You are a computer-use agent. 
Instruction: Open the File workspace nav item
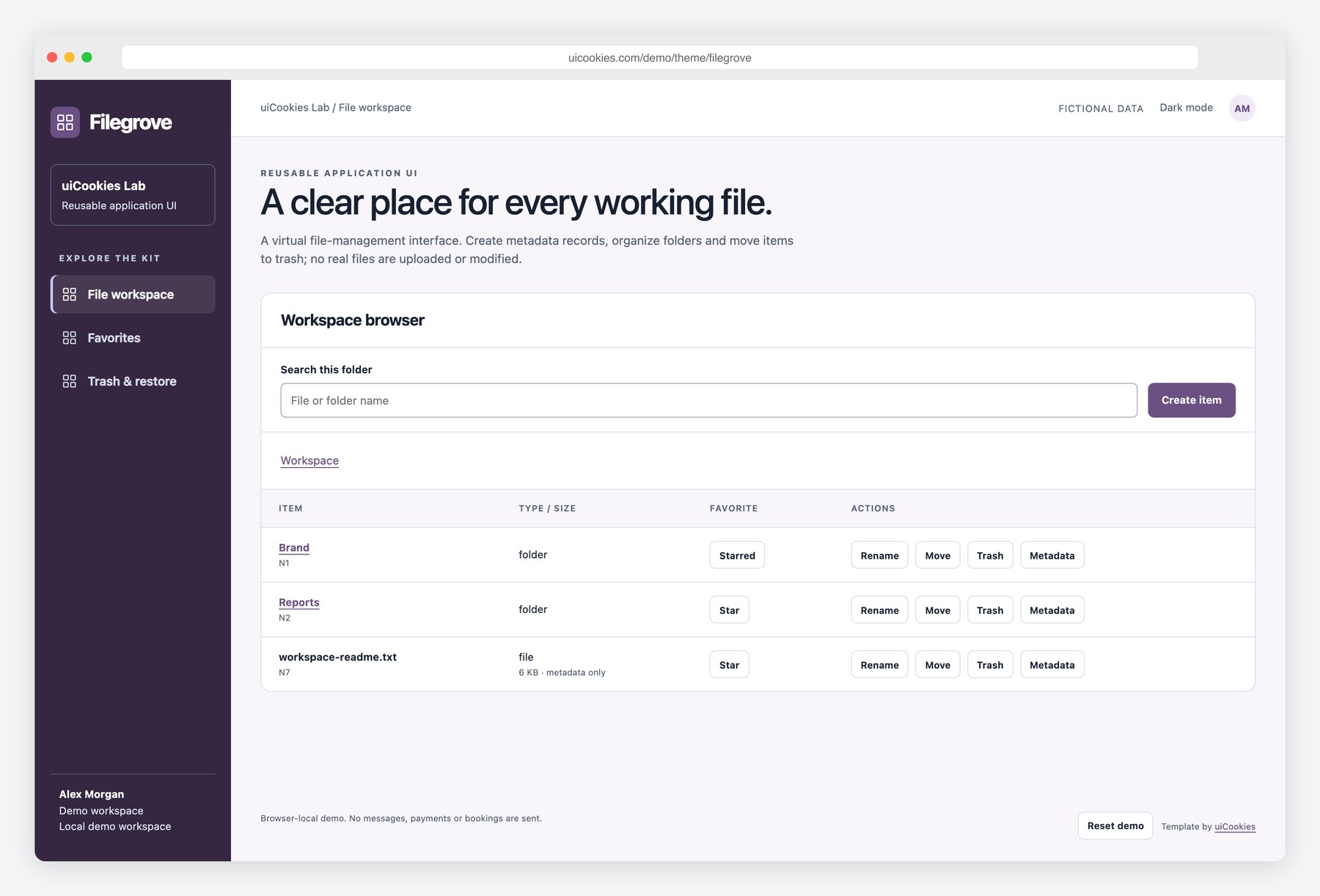[133, 294]
